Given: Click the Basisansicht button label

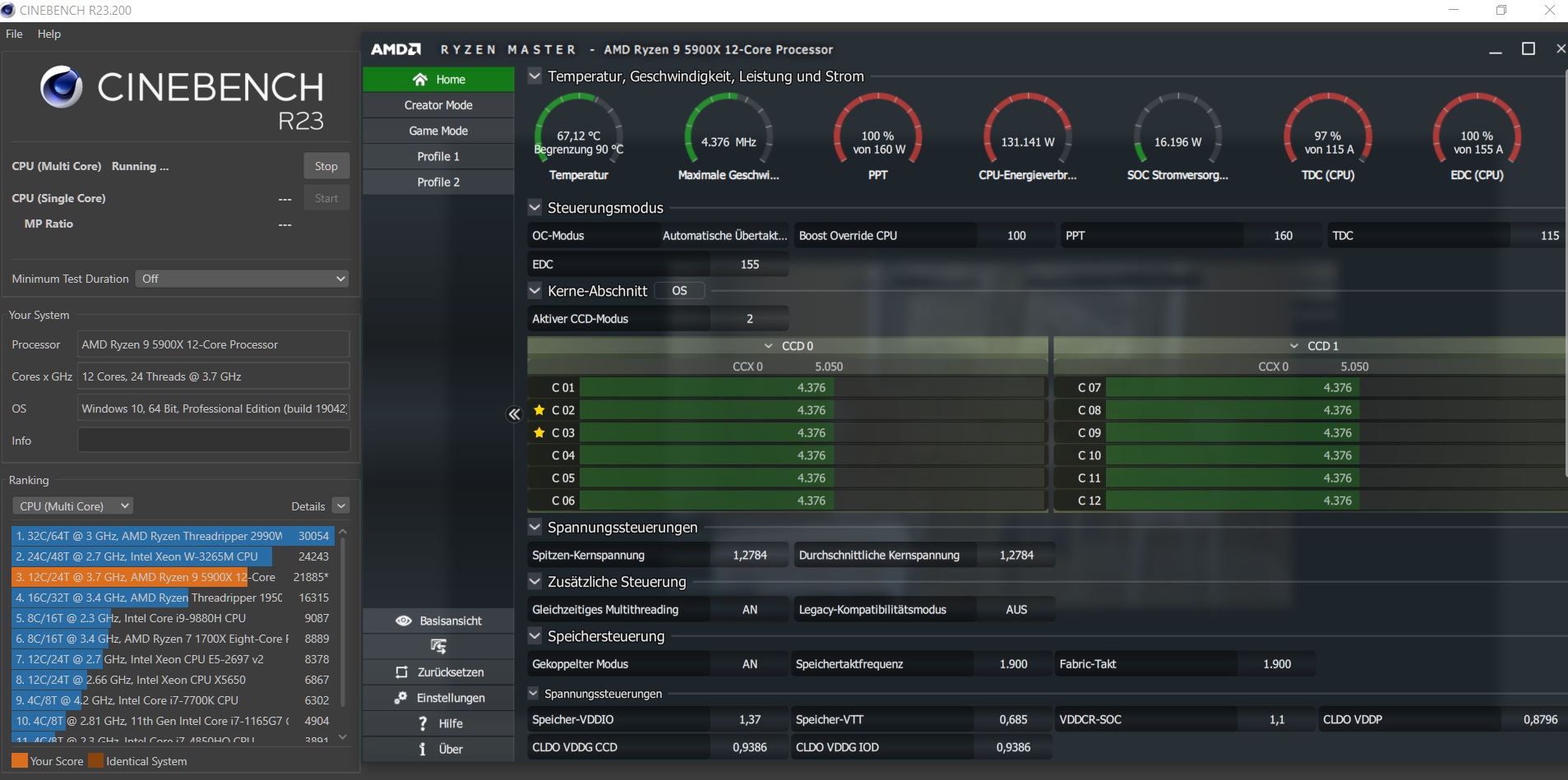Looking at the screenshot, I should [451, 621].
